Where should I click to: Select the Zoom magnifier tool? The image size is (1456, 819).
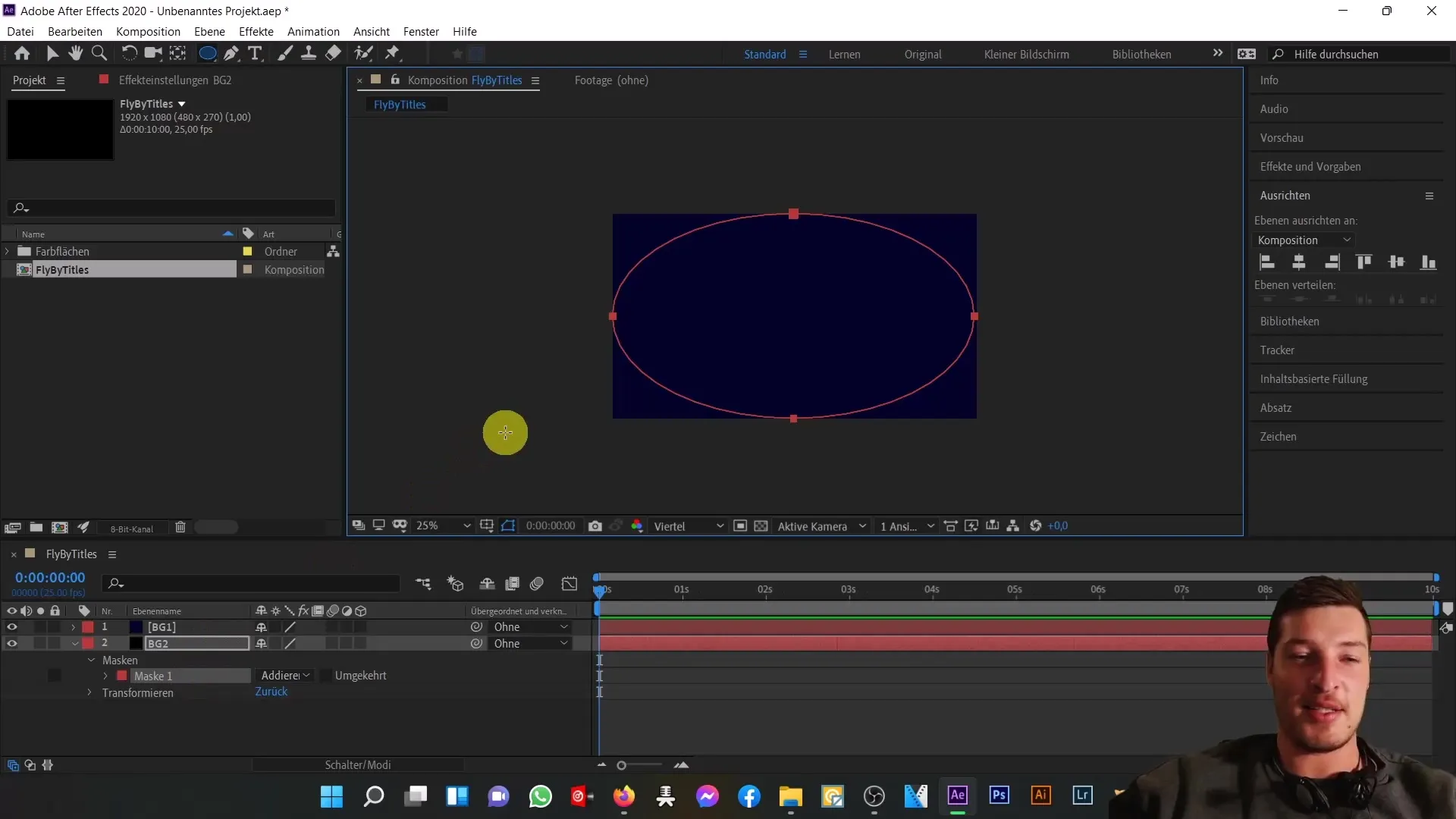99,53
